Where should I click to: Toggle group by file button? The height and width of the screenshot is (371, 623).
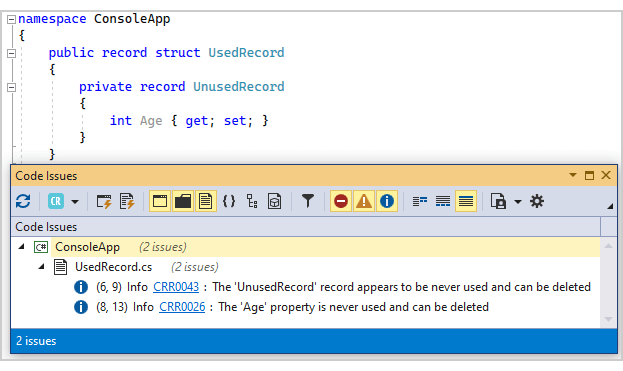pyautogui.click(x=205, y=201)
